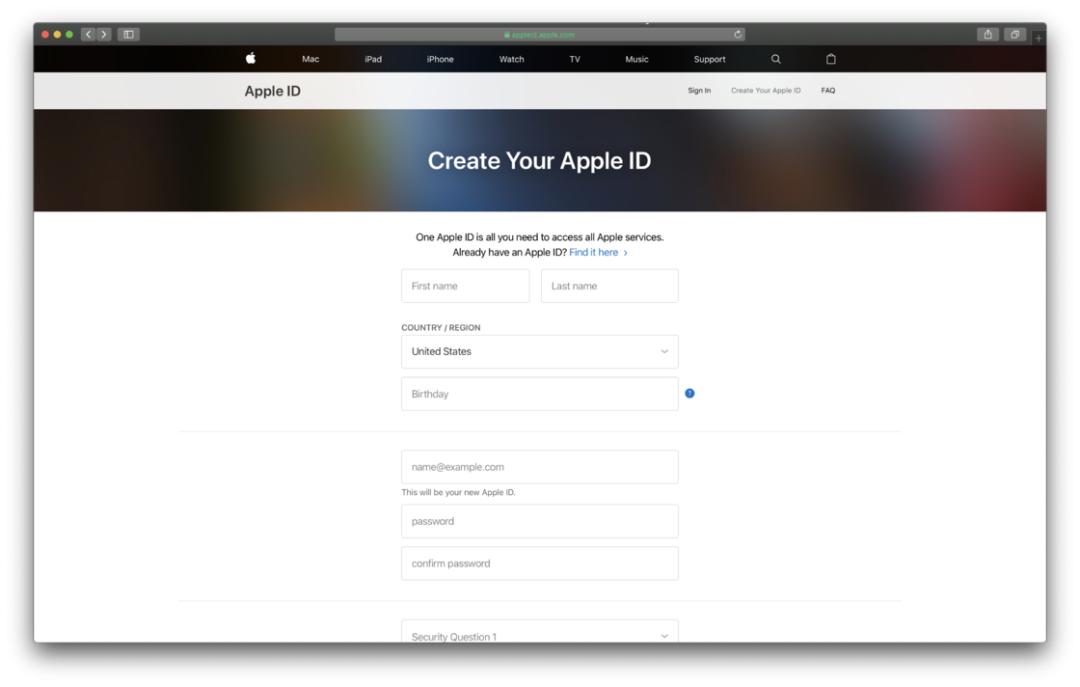The height and width of the screenshot is (687, 1080).
Task: Open the Watch menu item
Action: (x=512, y=59)
